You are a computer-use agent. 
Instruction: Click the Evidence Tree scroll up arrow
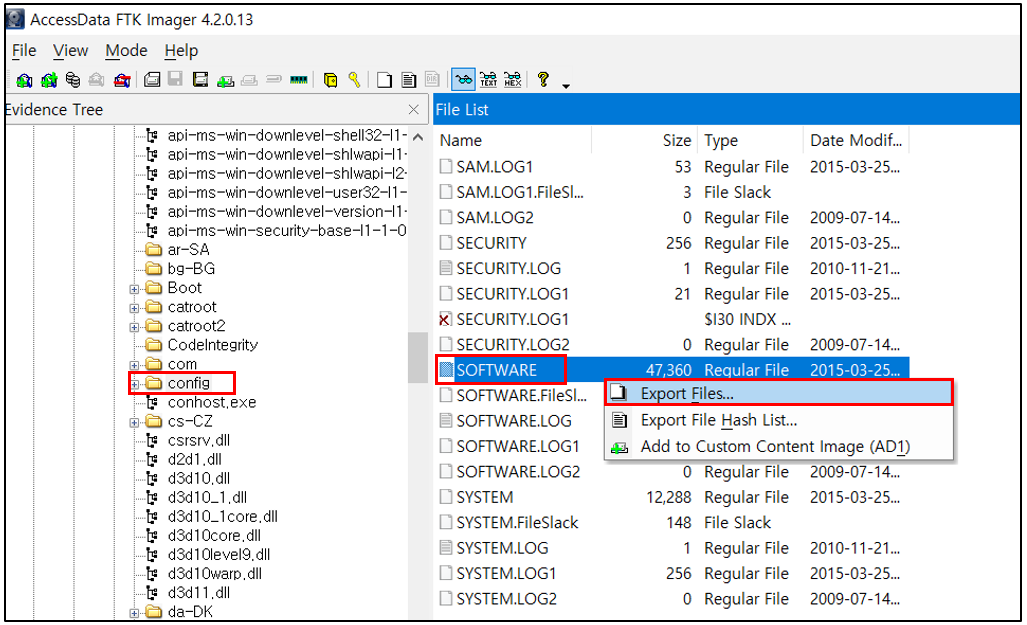pyautogui.click(x=418, y=138)
